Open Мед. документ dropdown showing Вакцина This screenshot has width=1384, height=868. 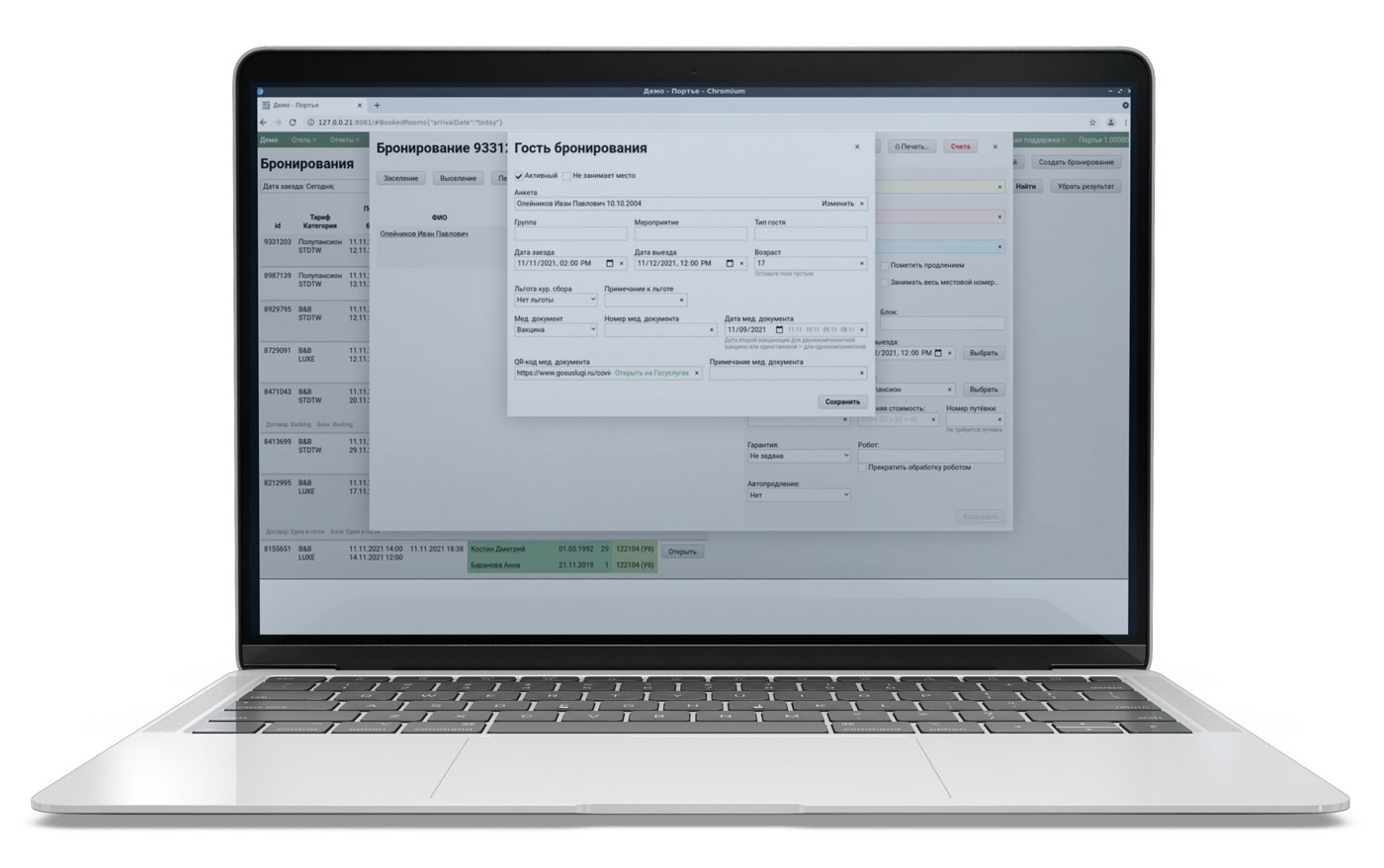(x=556, y=330)
